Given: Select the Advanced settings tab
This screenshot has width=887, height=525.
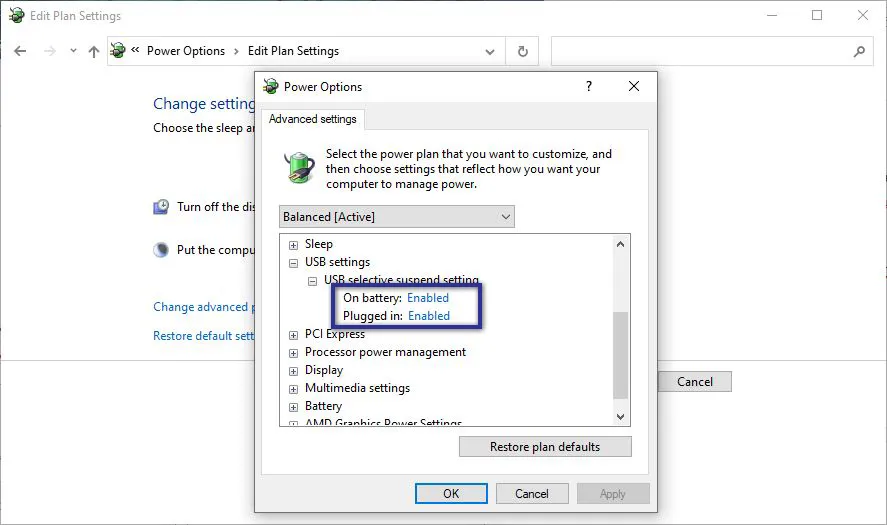Looking at the screenshot, I should (x=313, y=119).
